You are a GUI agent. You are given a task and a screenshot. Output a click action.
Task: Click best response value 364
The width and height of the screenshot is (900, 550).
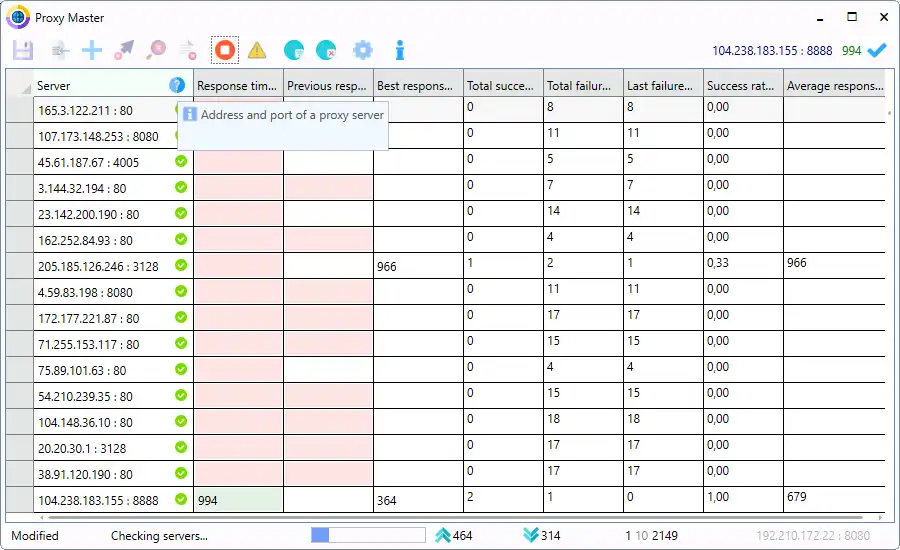pyautogui.click(x=387, y=501)
